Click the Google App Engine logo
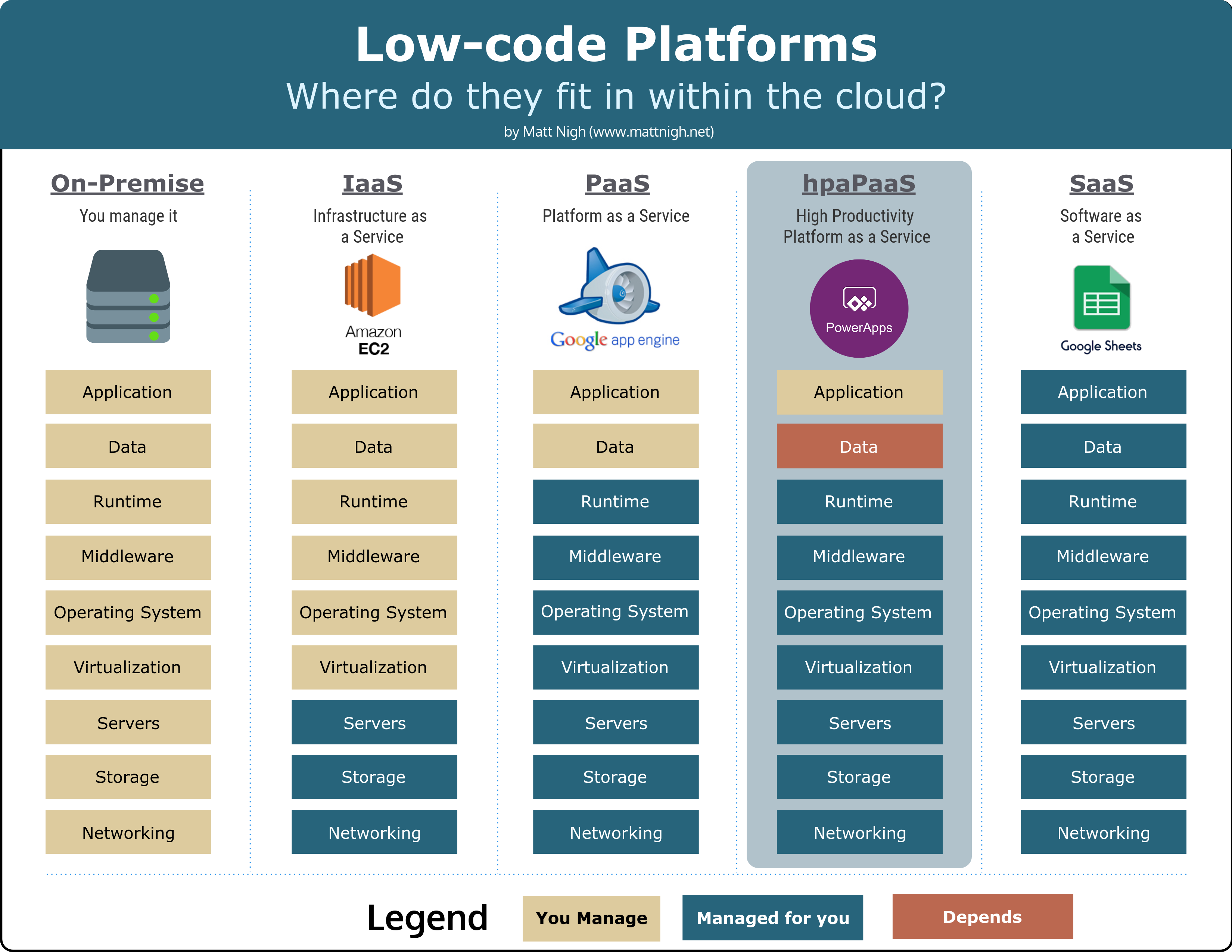1232x952 pixels. 615,299
